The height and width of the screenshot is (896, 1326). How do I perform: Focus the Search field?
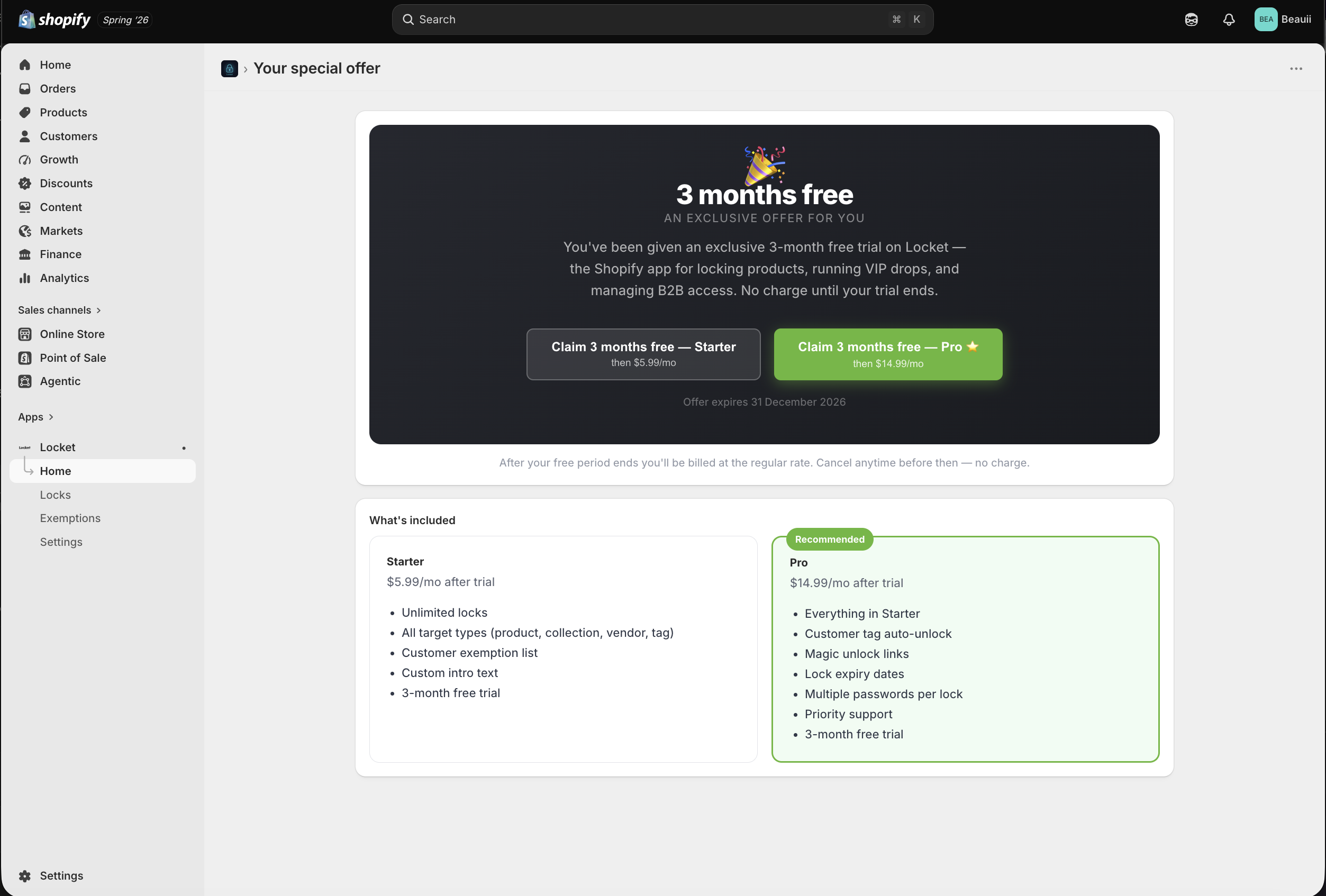click(x=662, y=20)
